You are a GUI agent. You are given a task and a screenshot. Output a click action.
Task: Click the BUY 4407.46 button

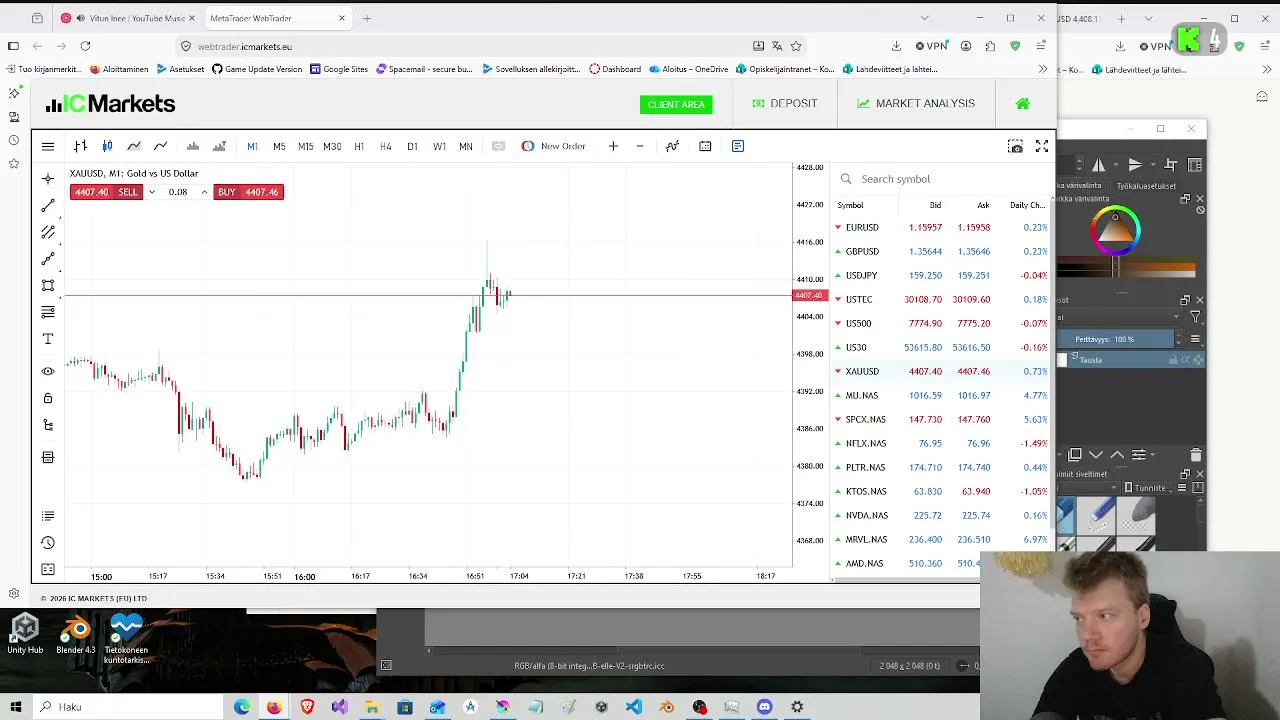(248, 192)
